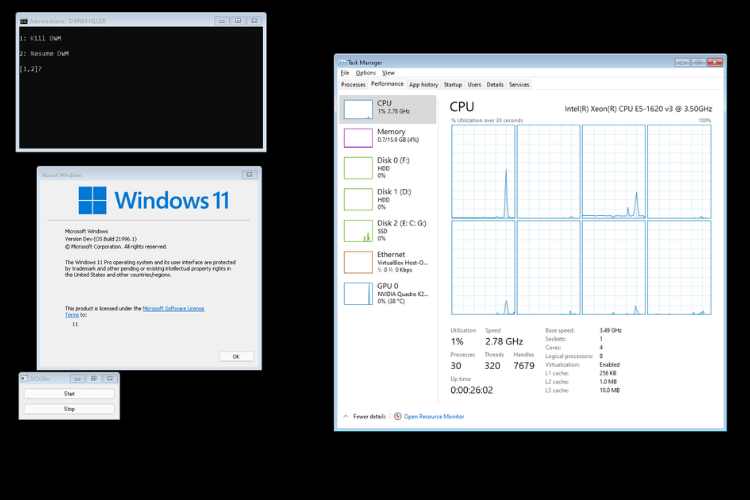Click Stop button in DCKiller window
This screenshot has width=750, height=500.
pyautogui.click(x=69, y=409)
